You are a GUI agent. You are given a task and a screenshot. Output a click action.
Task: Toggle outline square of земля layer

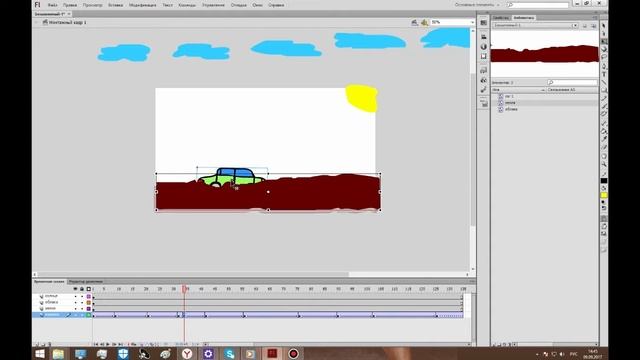pos(89,309)
